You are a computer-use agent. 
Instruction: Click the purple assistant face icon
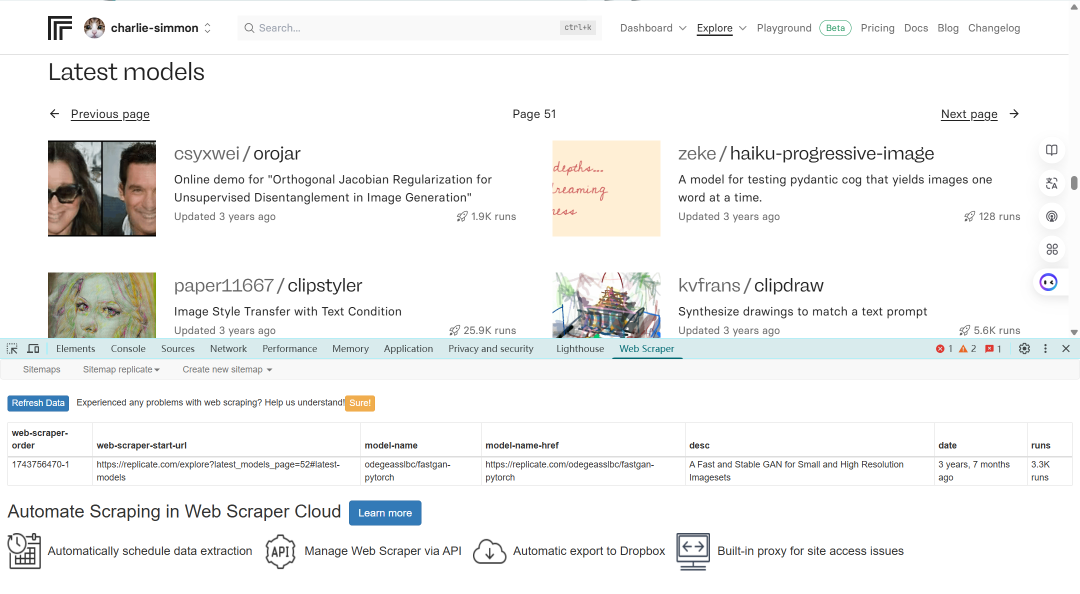click(x=1048, y=283)
